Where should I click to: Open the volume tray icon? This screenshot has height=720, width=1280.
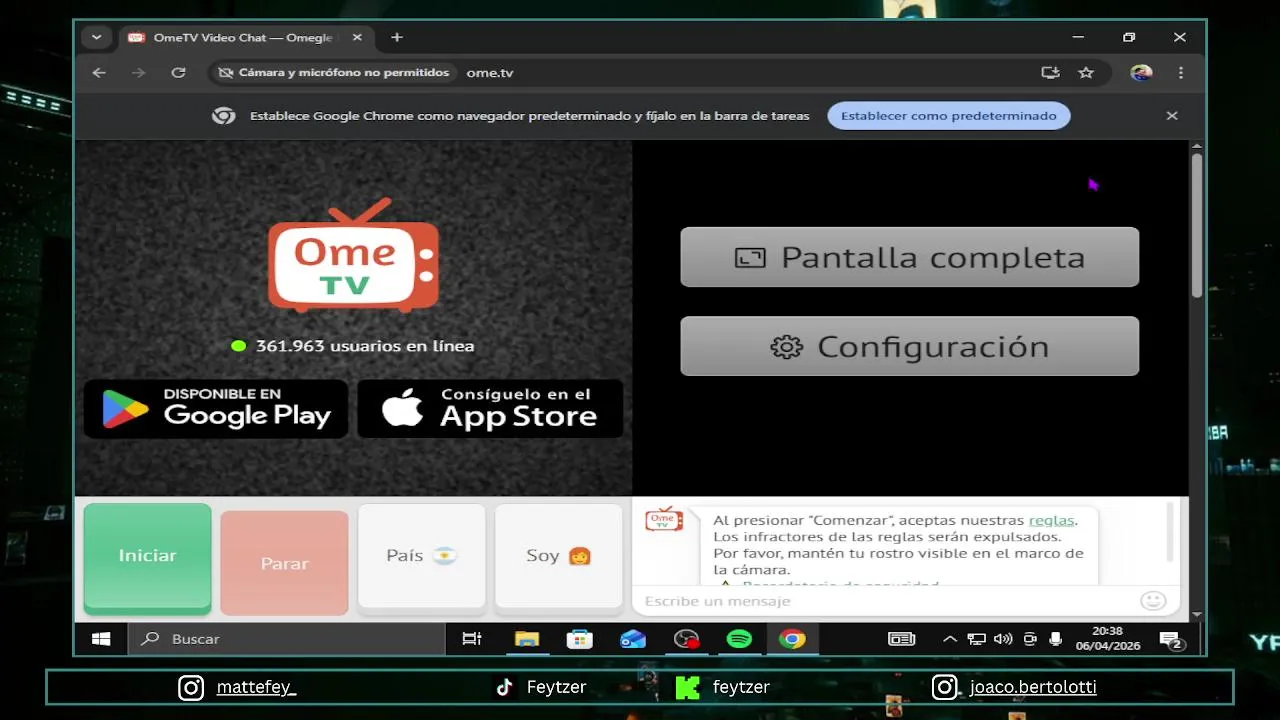coord(1003,639)
